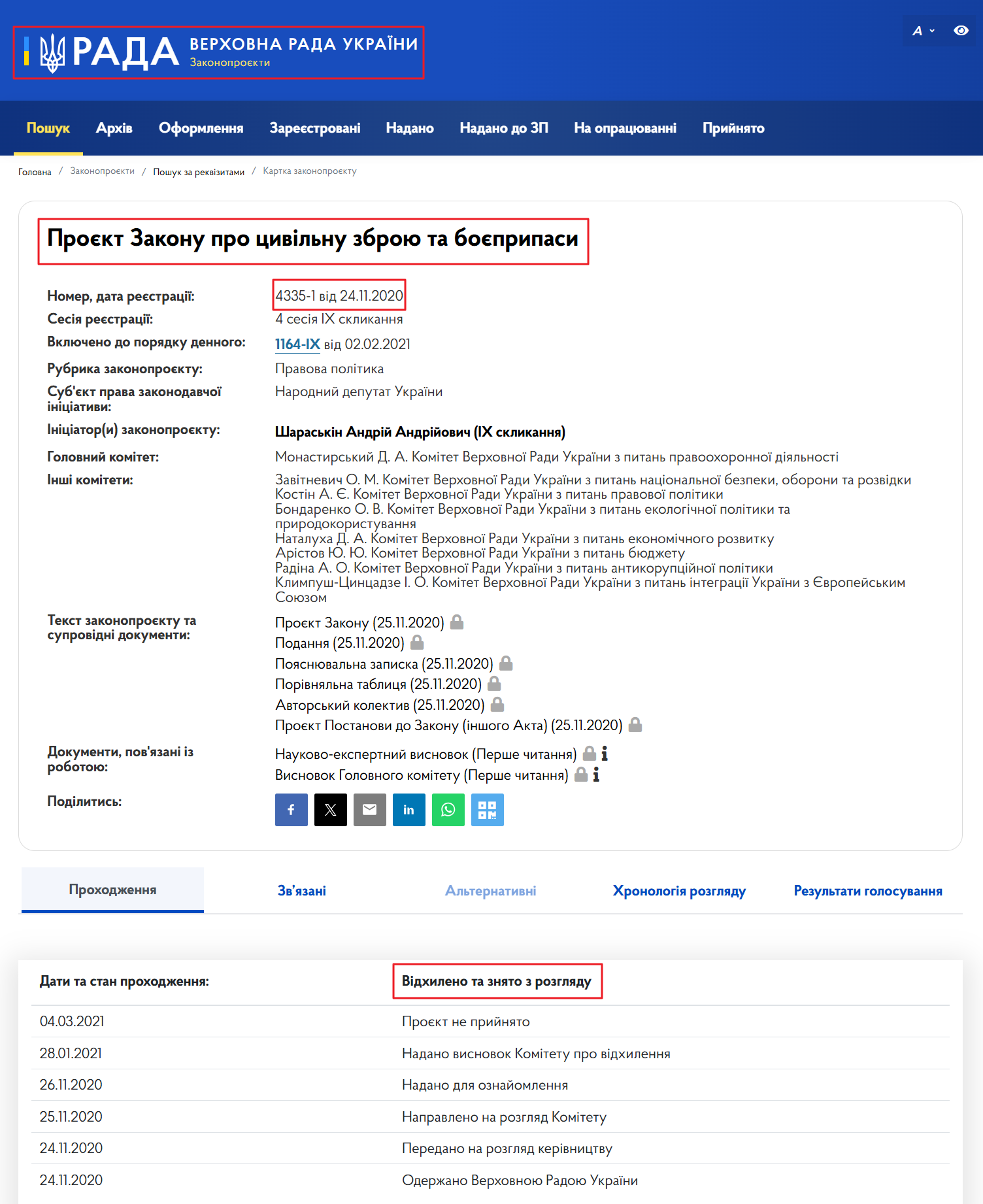Screen dimensions: 983x1204
Task: Click lock icon next to Проєкт Постанови до Закону
Action: (635, 725)
